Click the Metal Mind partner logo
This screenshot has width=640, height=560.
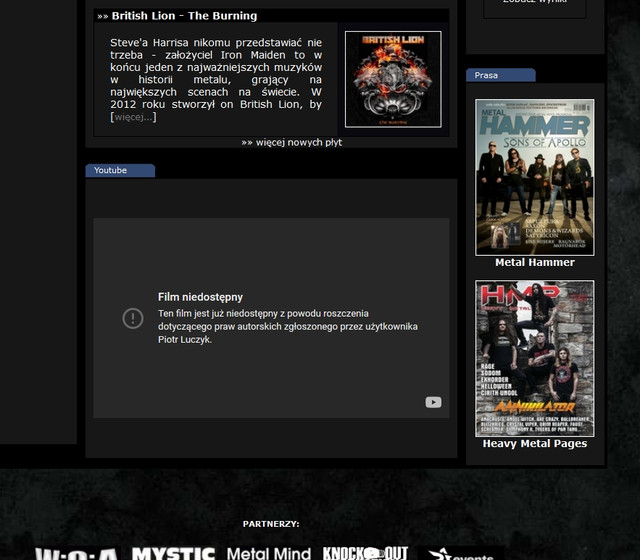click(x=269, y=553)
